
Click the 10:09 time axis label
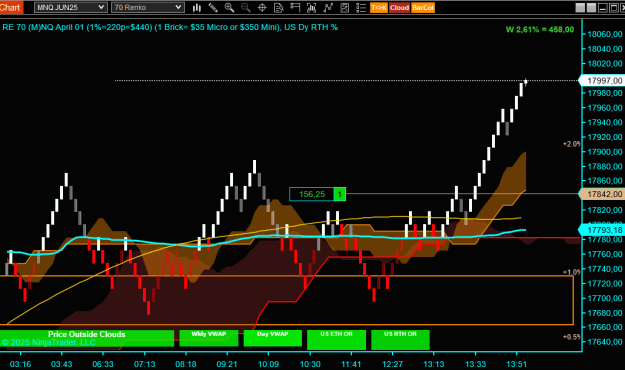268,364
